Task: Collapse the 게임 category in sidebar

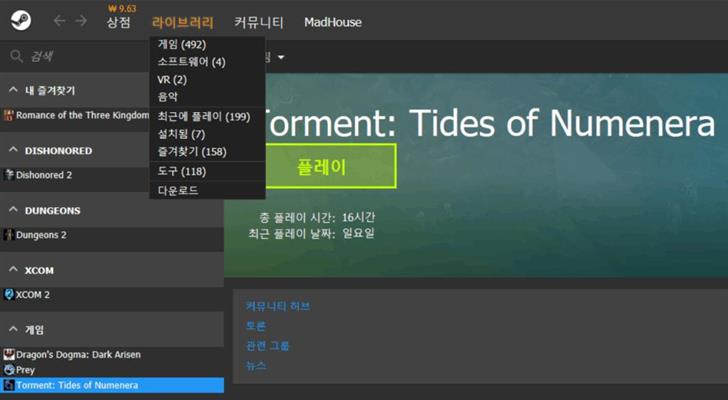Action: 12,329
